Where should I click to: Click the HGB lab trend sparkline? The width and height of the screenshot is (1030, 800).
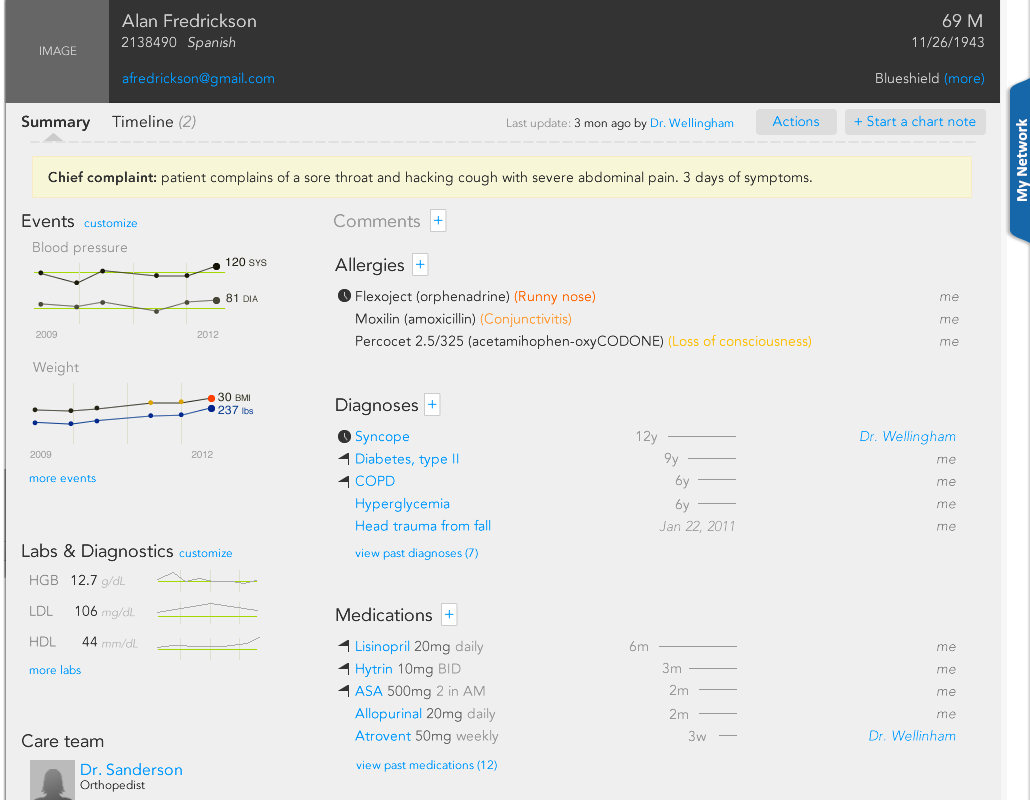click(x=207, y=580)
